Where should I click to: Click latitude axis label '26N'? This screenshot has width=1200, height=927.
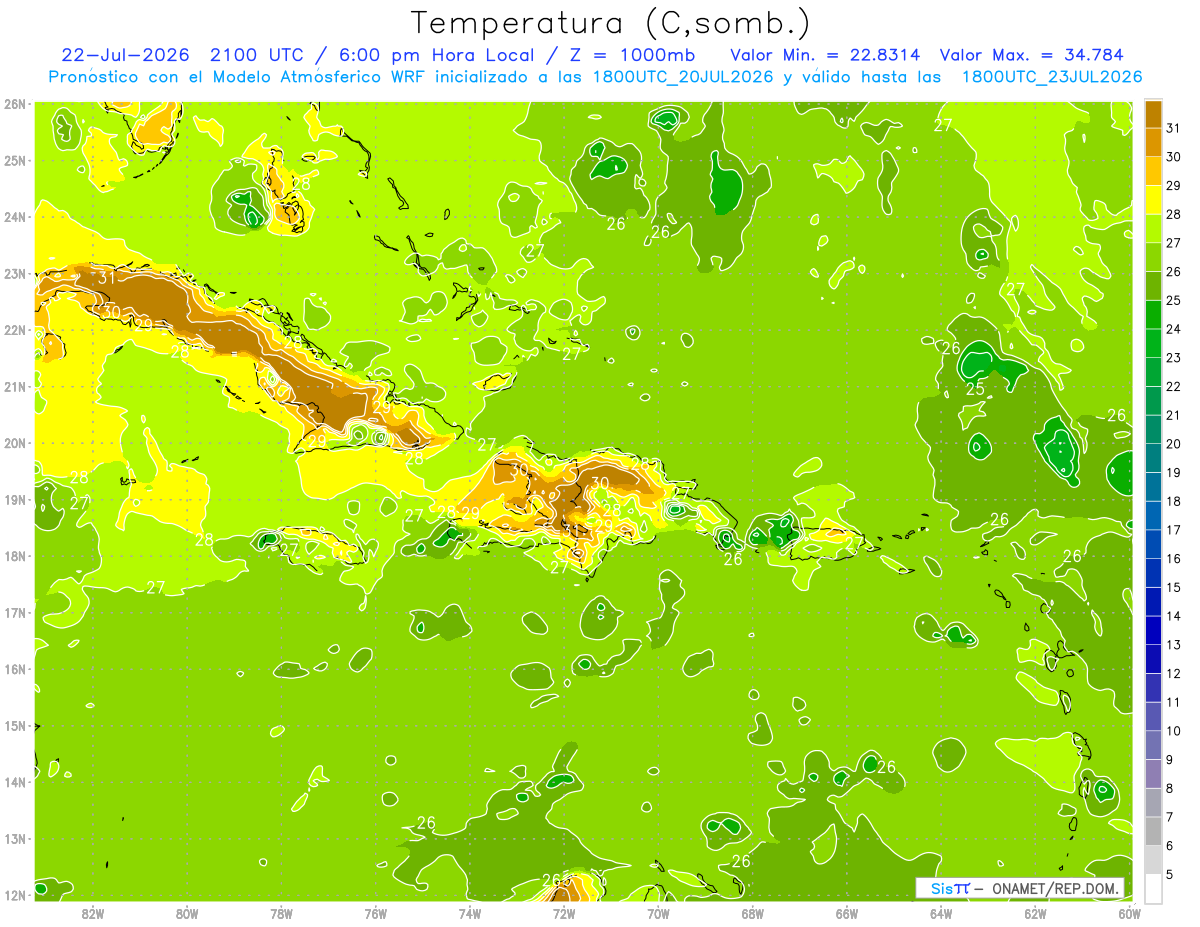pos(15,104)
